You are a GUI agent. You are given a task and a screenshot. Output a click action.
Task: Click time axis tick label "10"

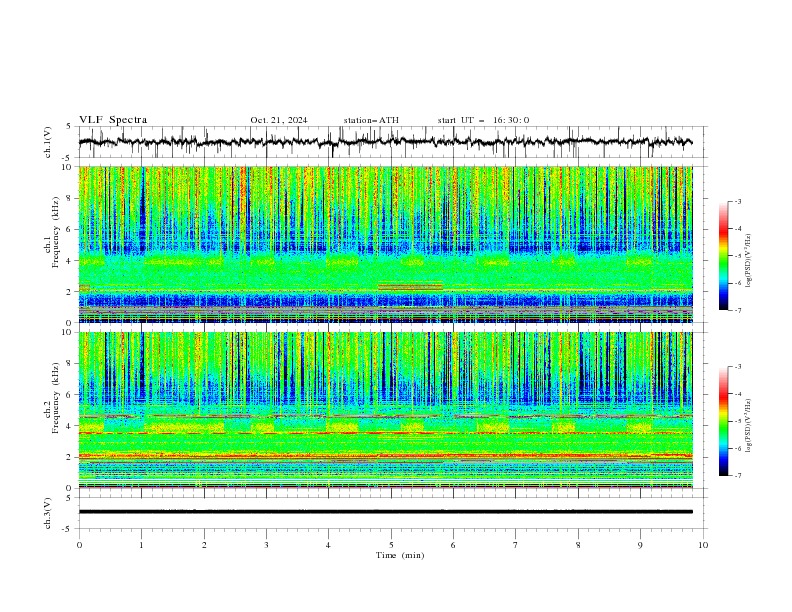coord(703,545)
